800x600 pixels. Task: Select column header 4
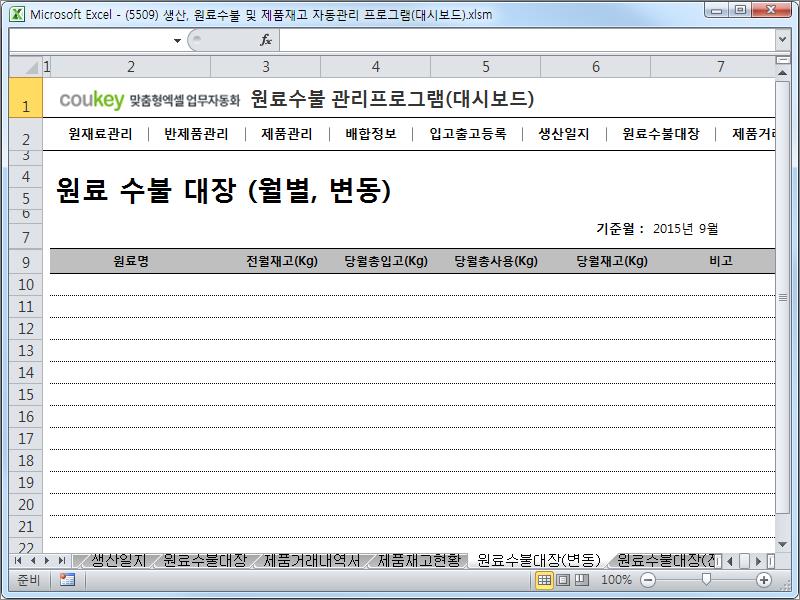click(x=376, y=66)
